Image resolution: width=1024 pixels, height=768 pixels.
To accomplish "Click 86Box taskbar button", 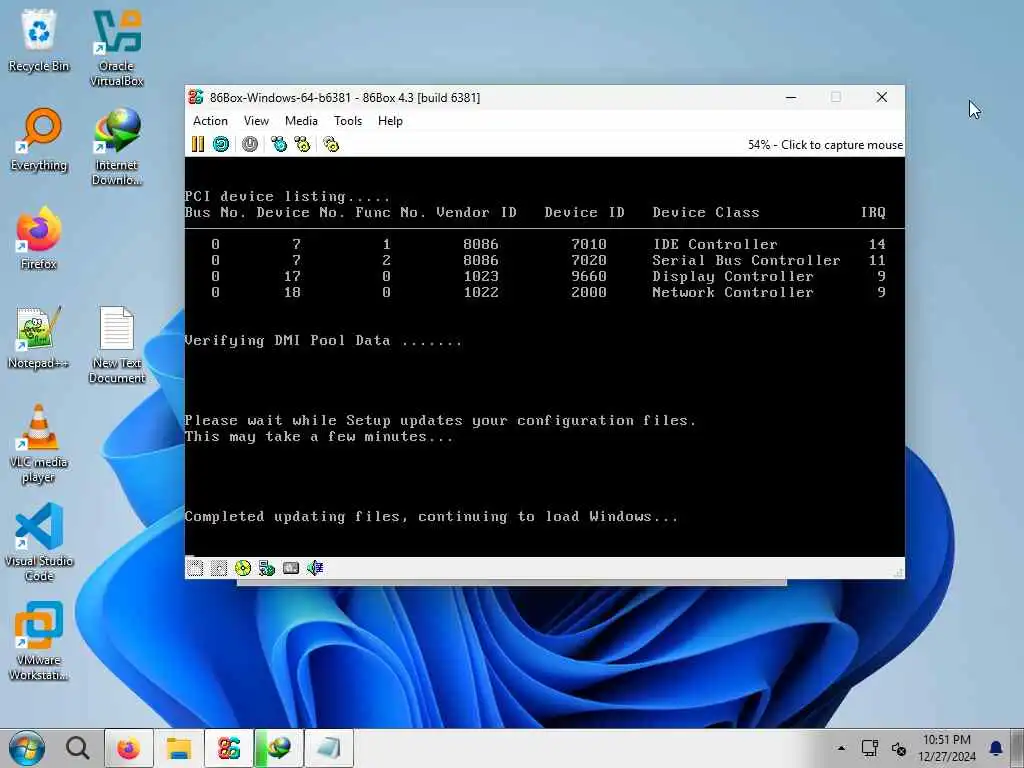I will tap(229, 748).
